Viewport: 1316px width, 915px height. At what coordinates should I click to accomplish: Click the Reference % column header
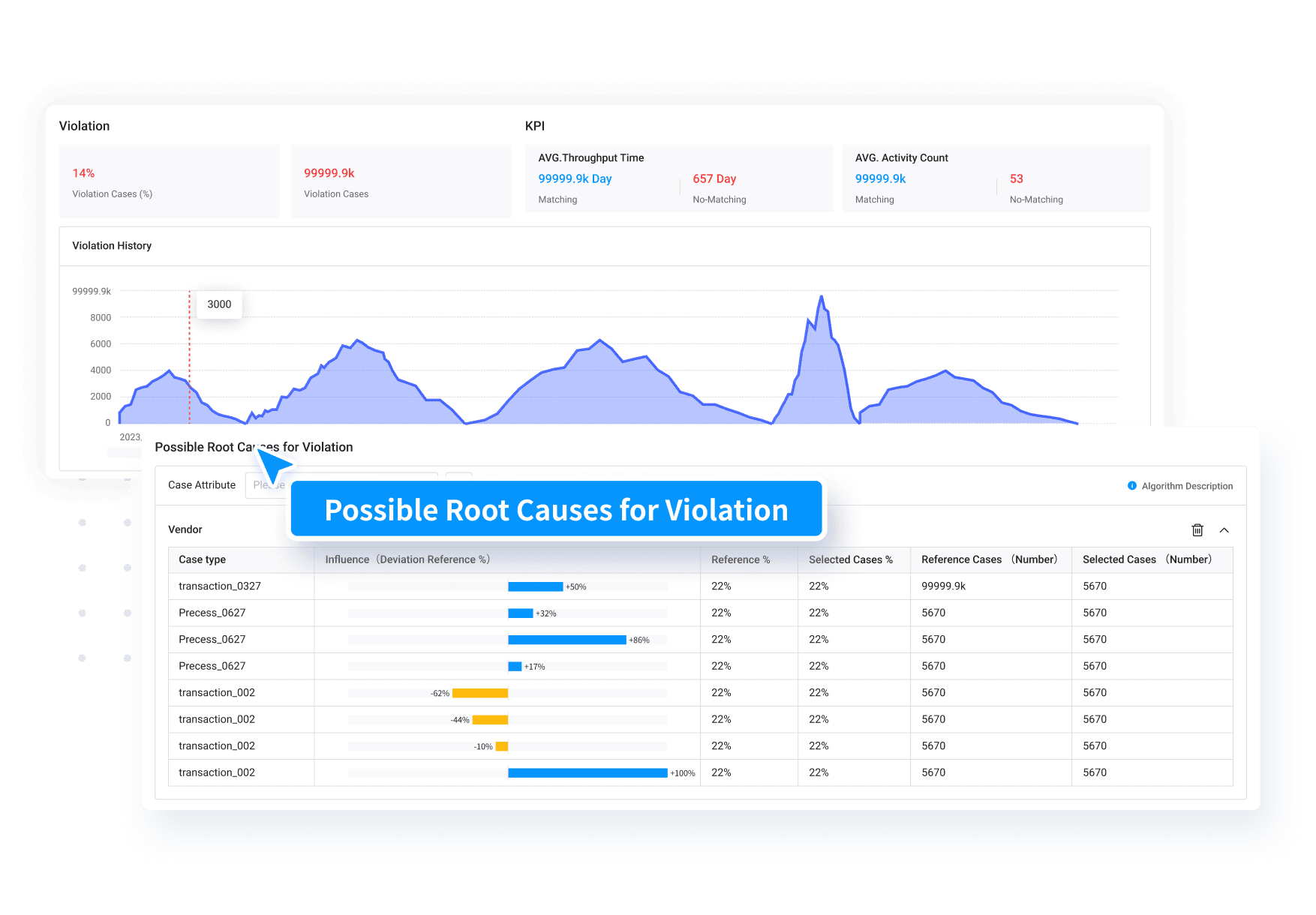(741, 559)
